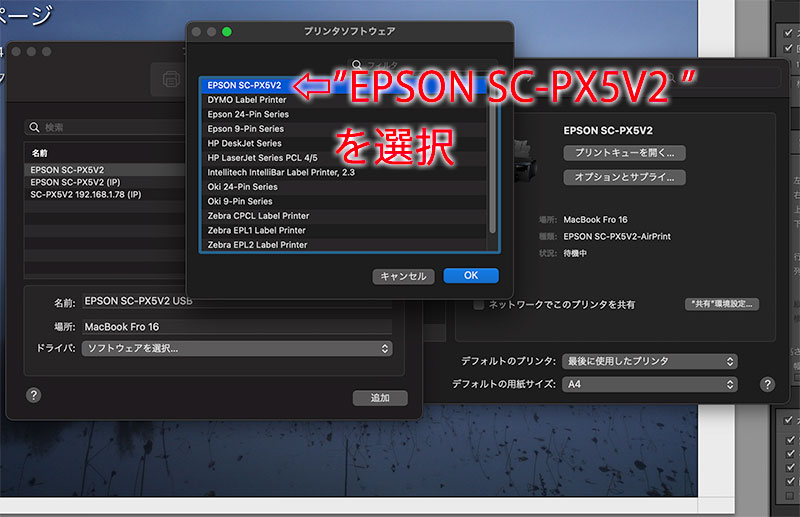Image resolution: width=800 pixels, height=517 pixels.
Task: Select EPSON SC-PX5V2 (IP) row
Action: tap(105, 182)
